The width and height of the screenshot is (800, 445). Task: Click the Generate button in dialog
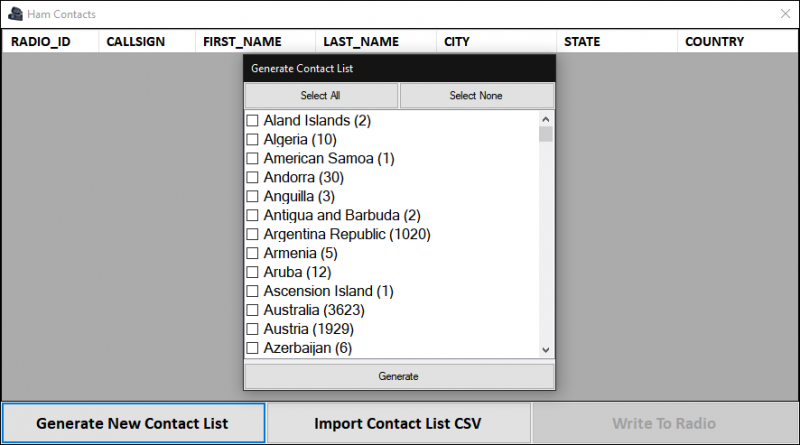tap(399, 377)
